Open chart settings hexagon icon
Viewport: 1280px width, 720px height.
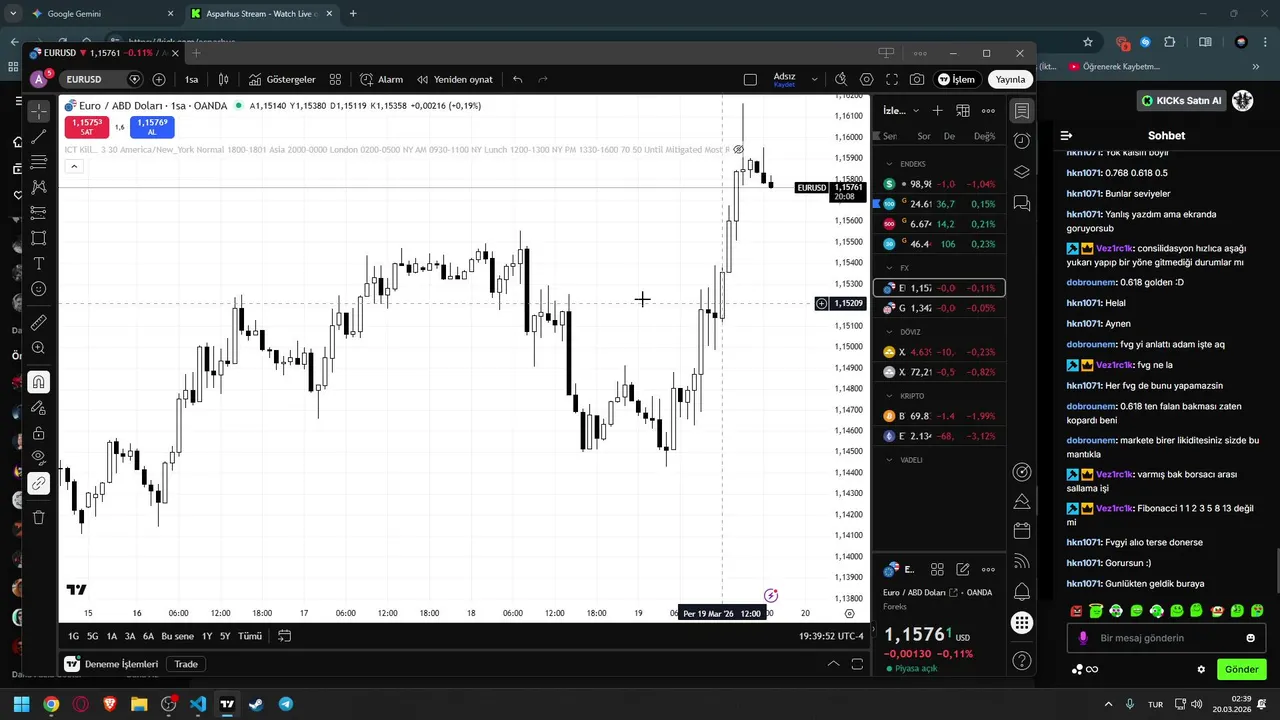[867, 79]
